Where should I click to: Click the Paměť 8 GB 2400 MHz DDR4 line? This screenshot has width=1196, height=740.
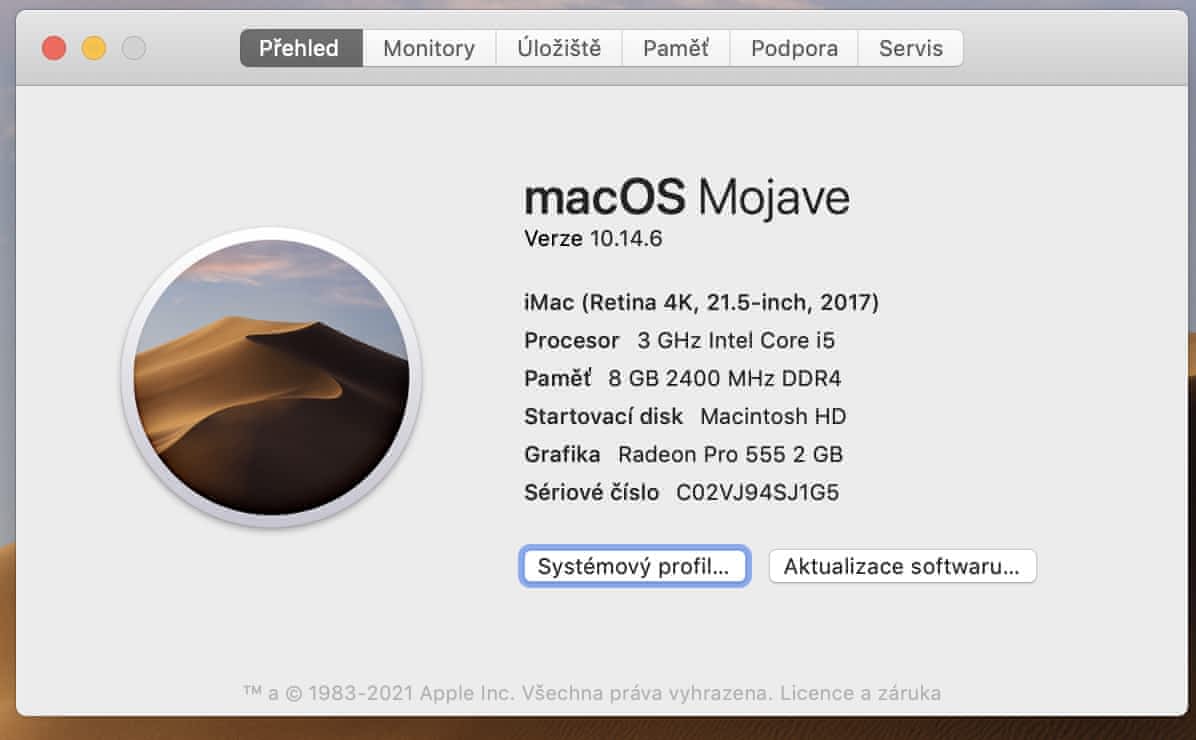pyautogui.click(x=683, y=378)
